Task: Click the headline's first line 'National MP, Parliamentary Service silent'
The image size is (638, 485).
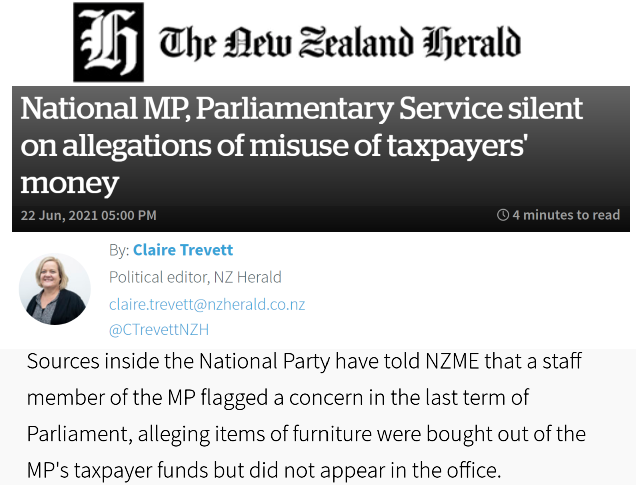Action: click(x=301, y=111)
